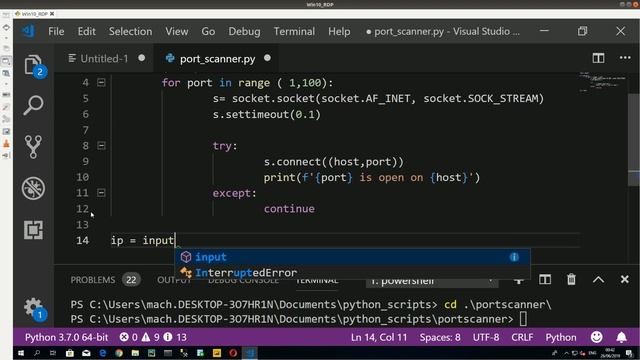Collapse the try block fold on line 8
Viewport: 640px width, 360px height.
click(x=101, y=146)
